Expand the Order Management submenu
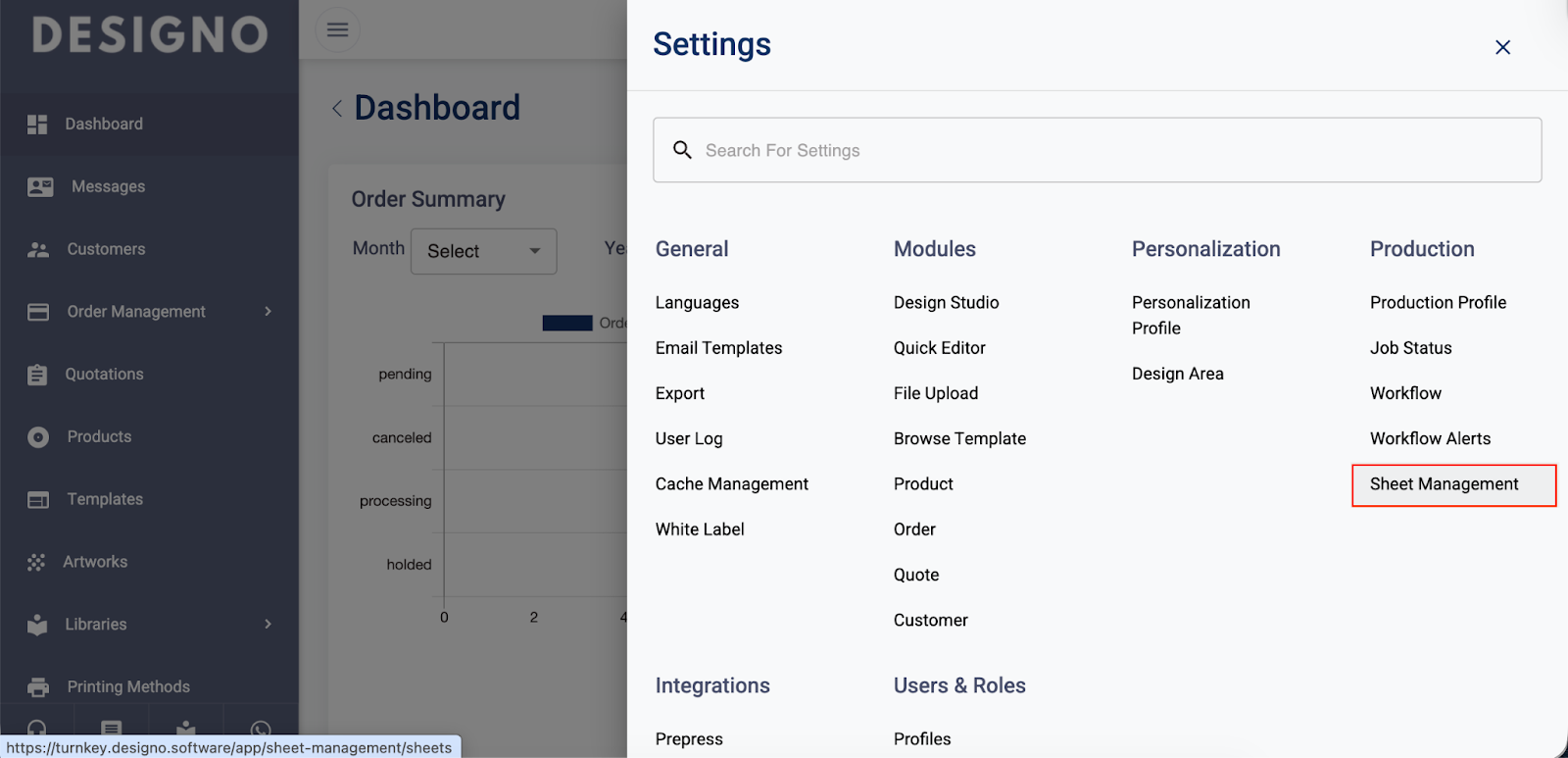Screen dimensions: 1568x758 click(x=268, y=312)
